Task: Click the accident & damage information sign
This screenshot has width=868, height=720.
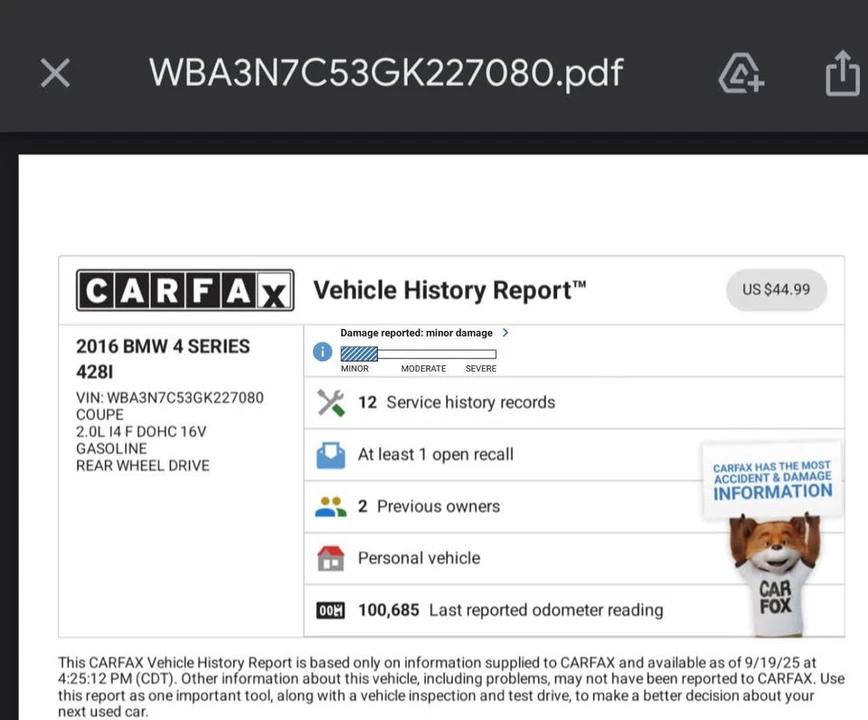Action: tap(772, 480)
